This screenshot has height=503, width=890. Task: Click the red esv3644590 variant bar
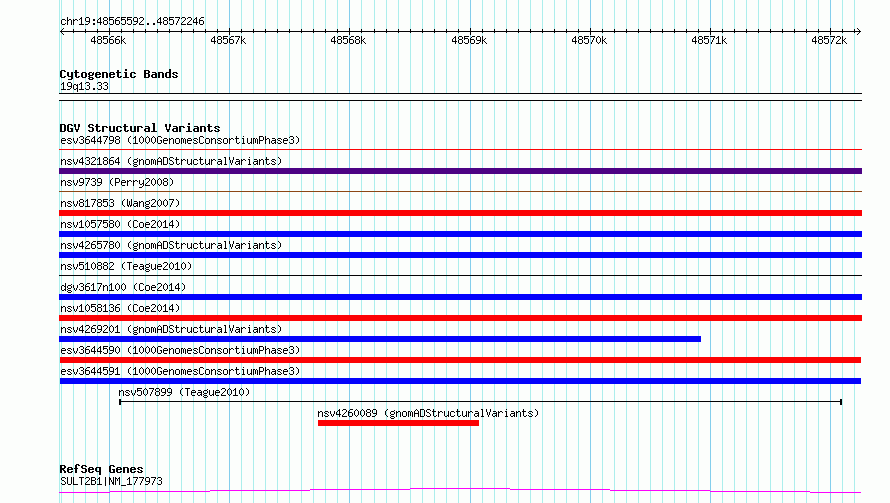[460, 360]
